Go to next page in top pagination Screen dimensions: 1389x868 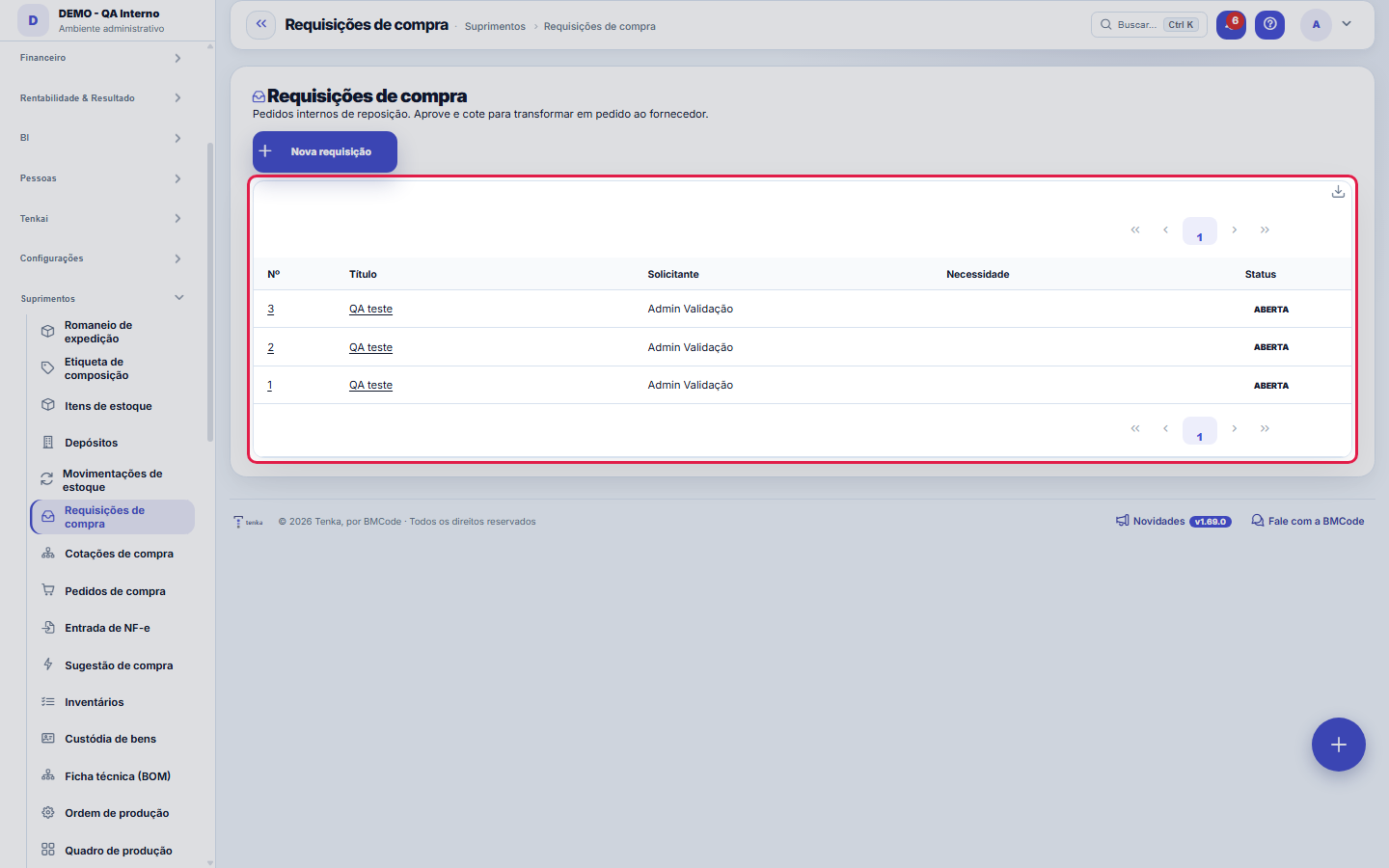1235,230
